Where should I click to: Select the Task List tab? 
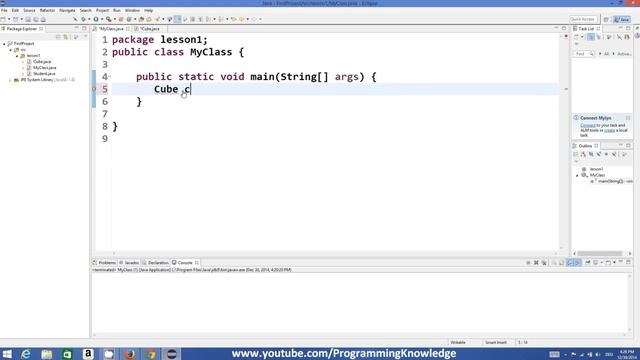[586, 29]
